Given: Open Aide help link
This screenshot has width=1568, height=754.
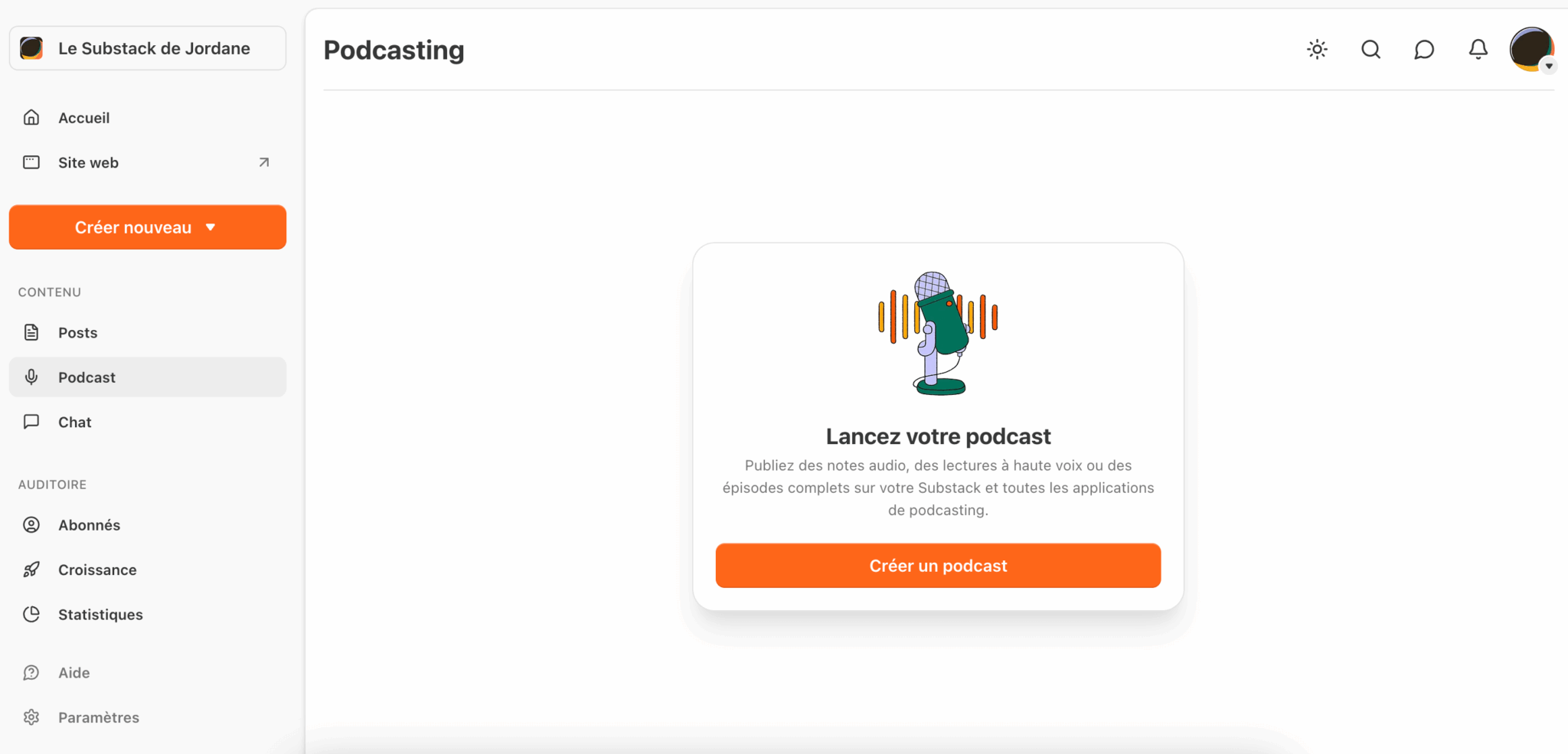Looking at the screenshot, I should point(73,673).
